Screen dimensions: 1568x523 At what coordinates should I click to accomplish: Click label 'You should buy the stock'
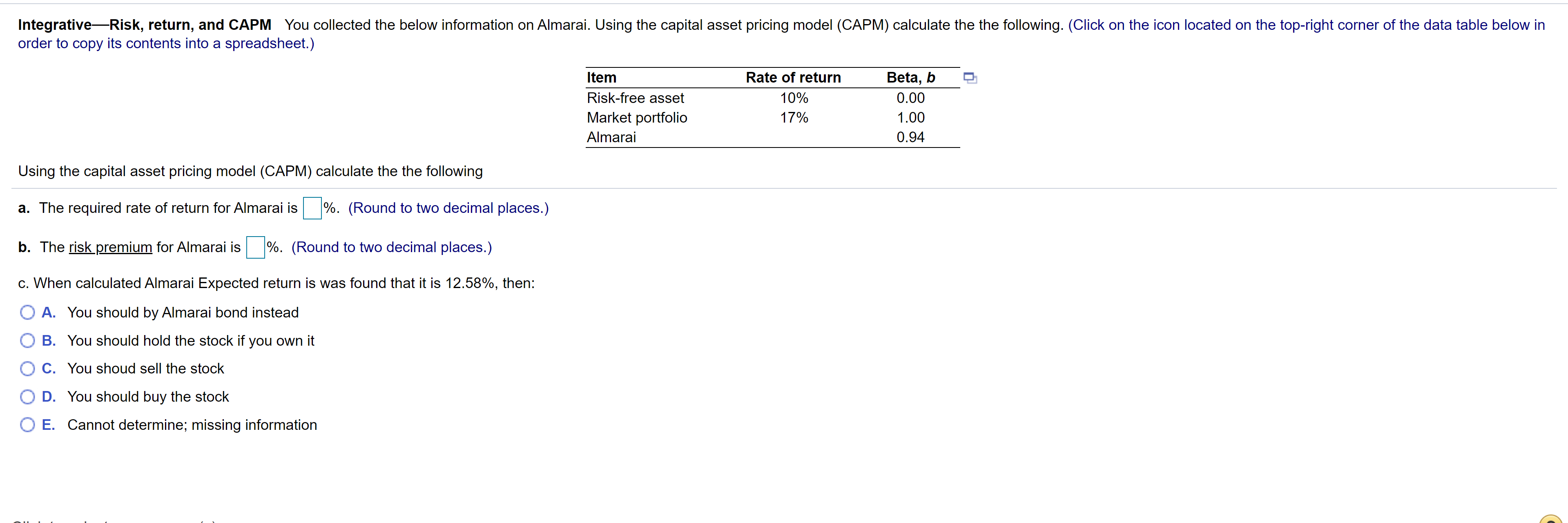coord(148,396)
